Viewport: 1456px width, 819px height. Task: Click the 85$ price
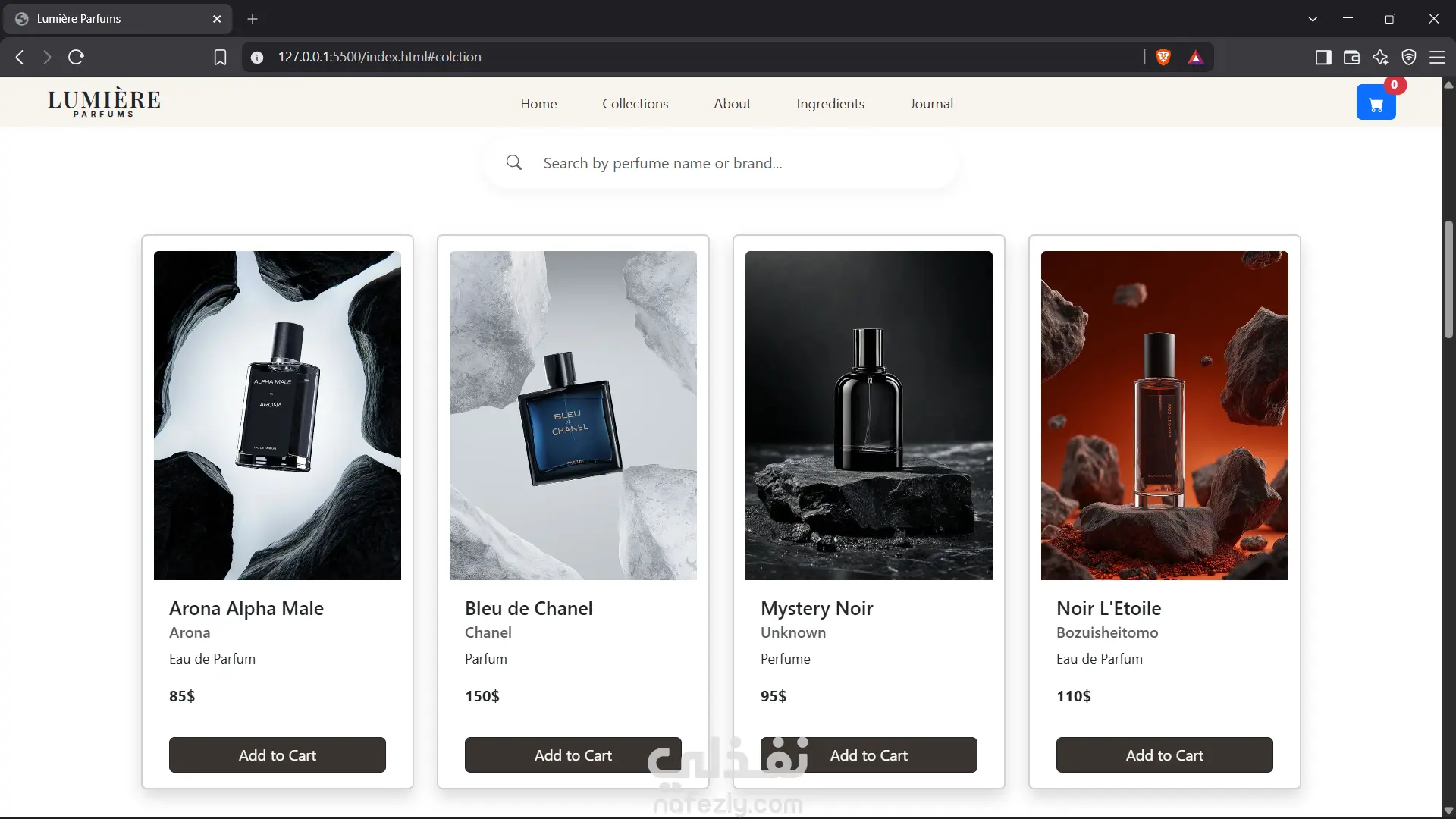(x=182, y=696)
